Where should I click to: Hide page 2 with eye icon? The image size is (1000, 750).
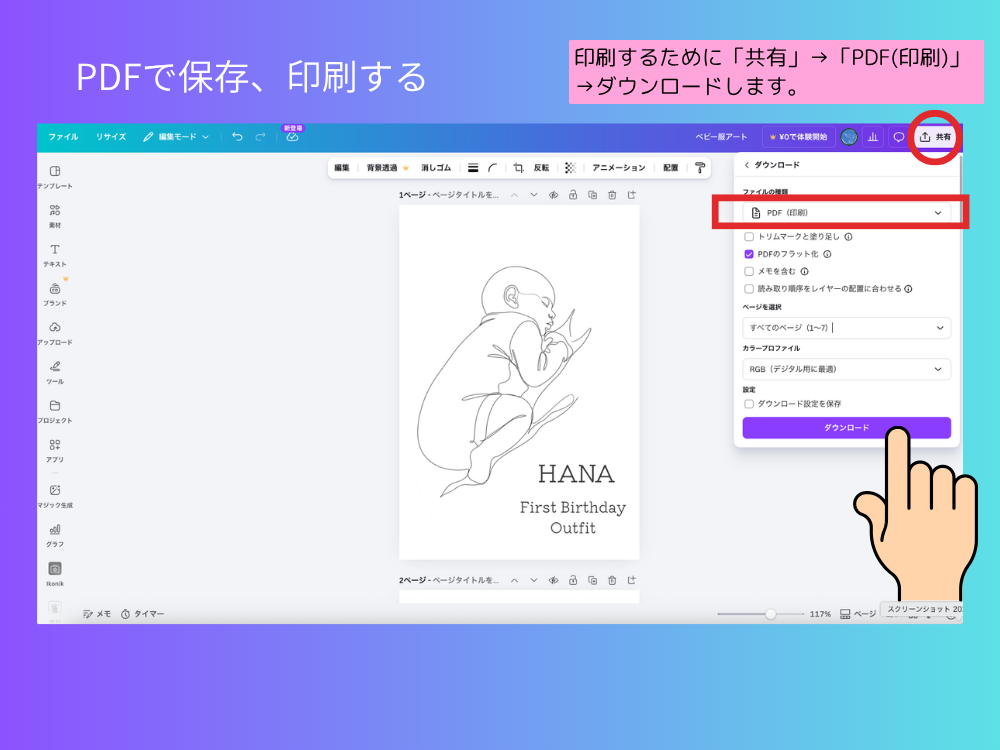(553, 580)
